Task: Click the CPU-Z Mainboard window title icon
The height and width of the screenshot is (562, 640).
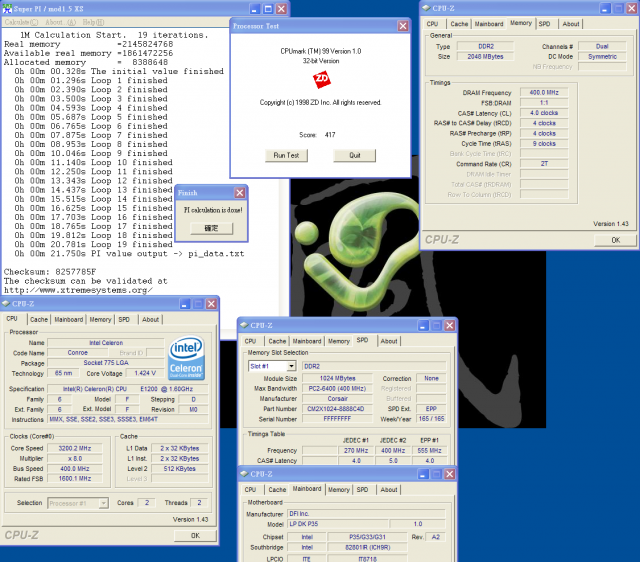Action: tap(244, 474)
